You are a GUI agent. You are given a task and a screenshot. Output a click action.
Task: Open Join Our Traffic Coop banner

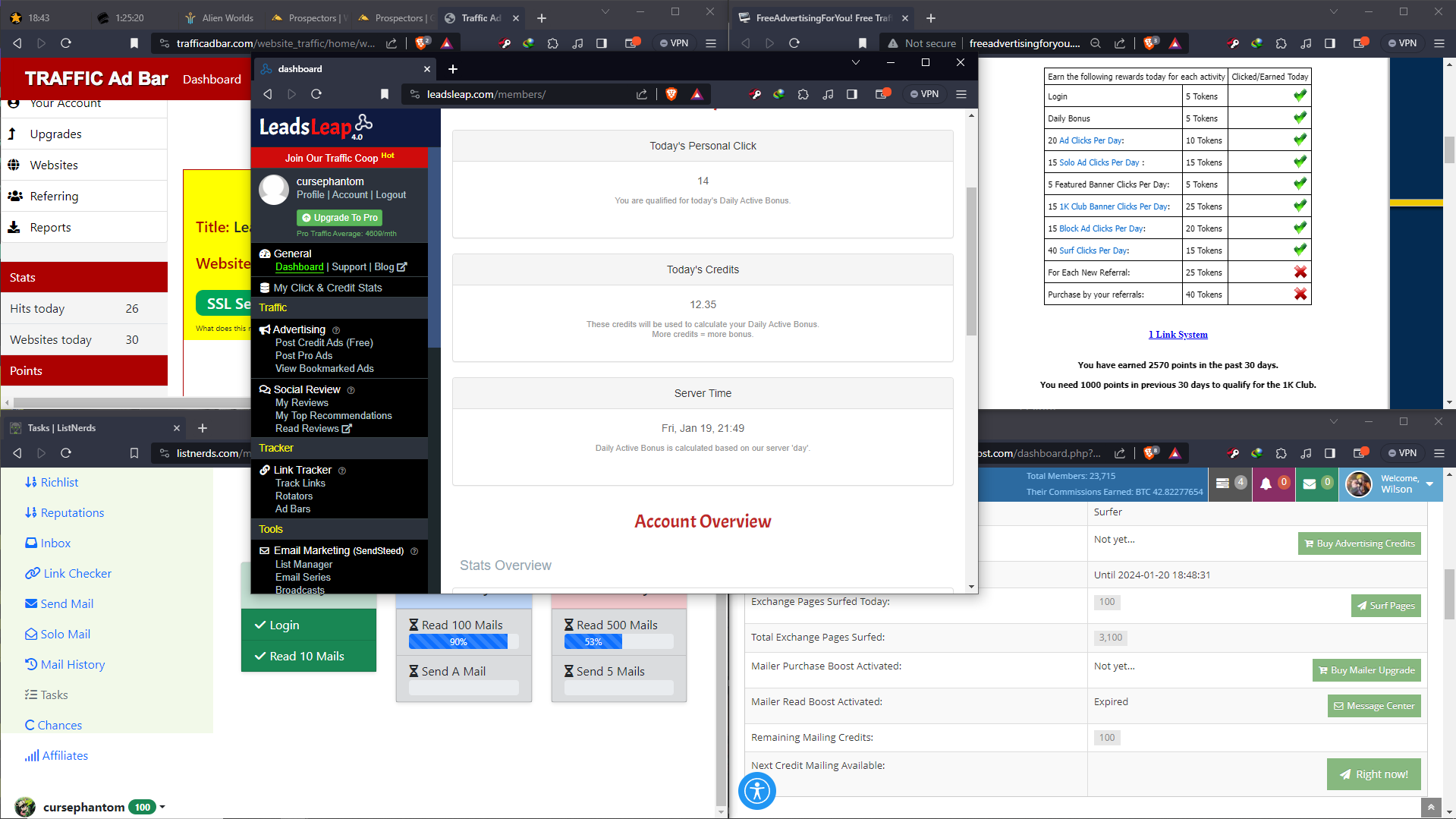(339, 157)
